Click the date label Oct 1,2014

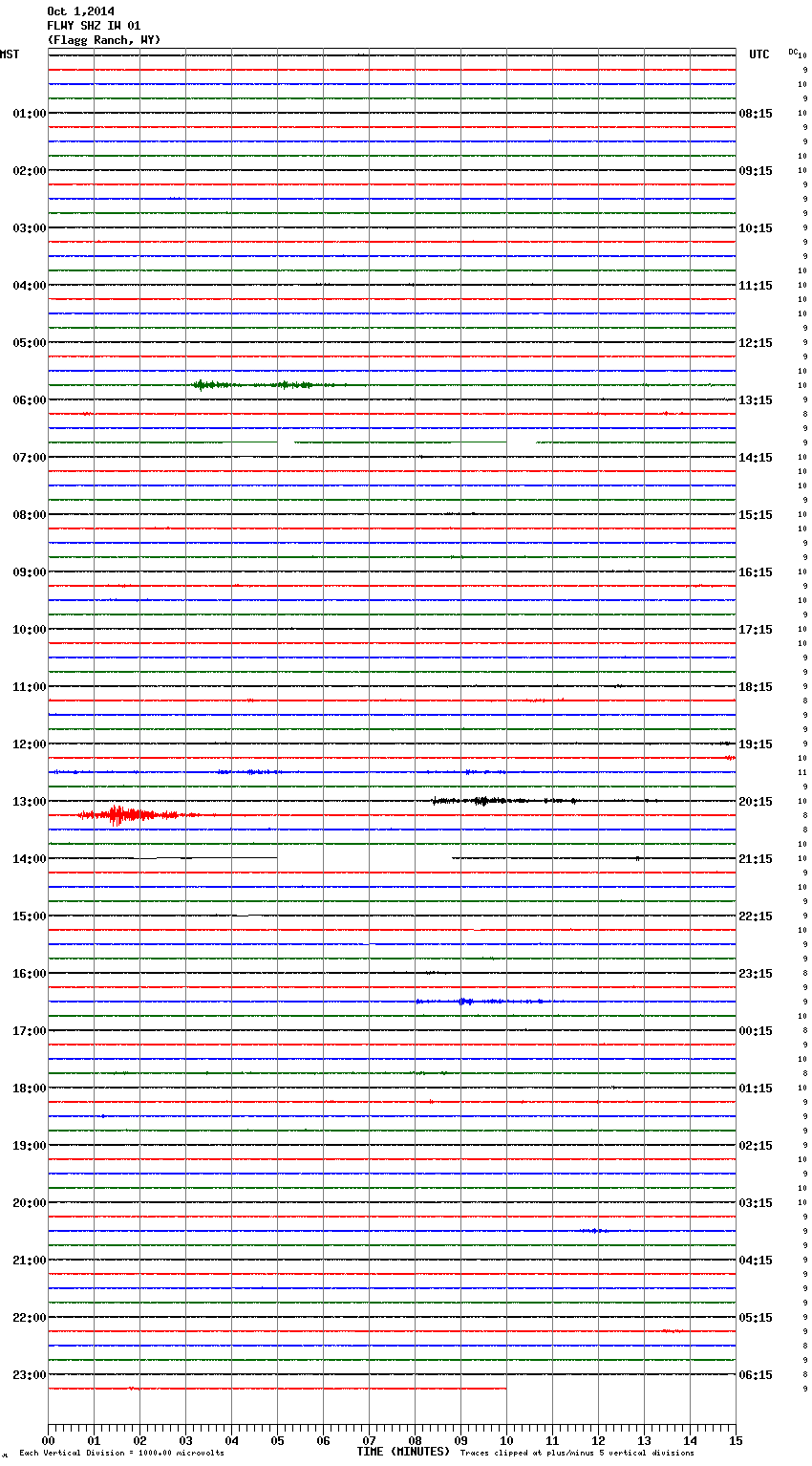80,11
